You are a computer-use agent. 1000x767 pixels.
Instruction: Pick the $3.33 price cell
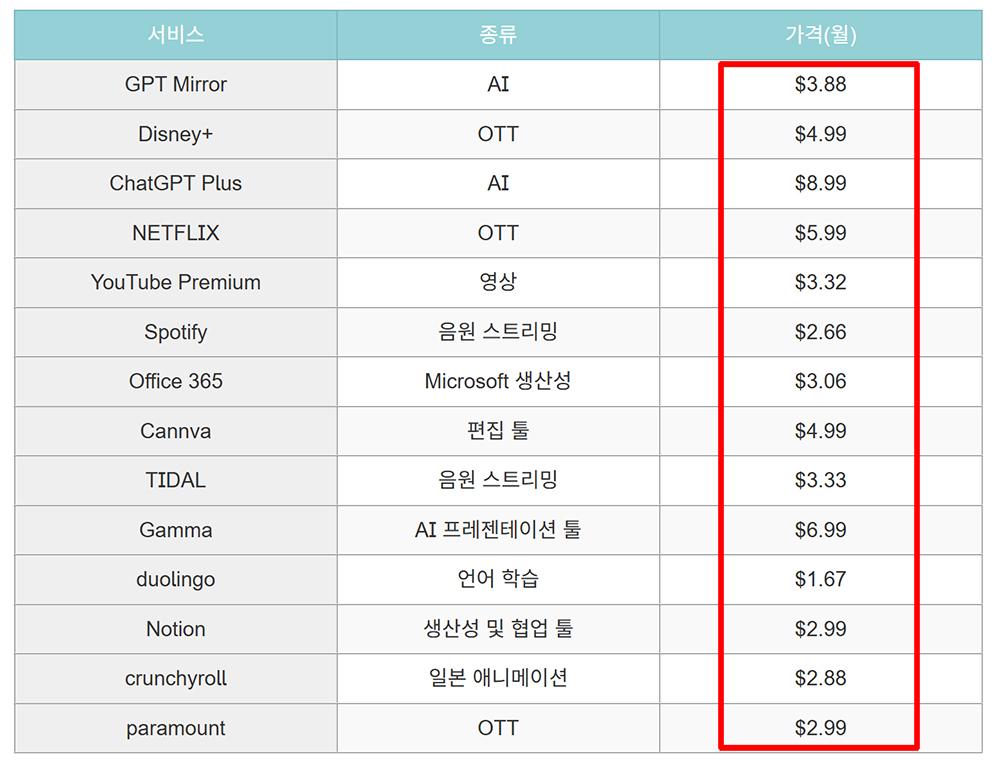[x=821, y=480]
